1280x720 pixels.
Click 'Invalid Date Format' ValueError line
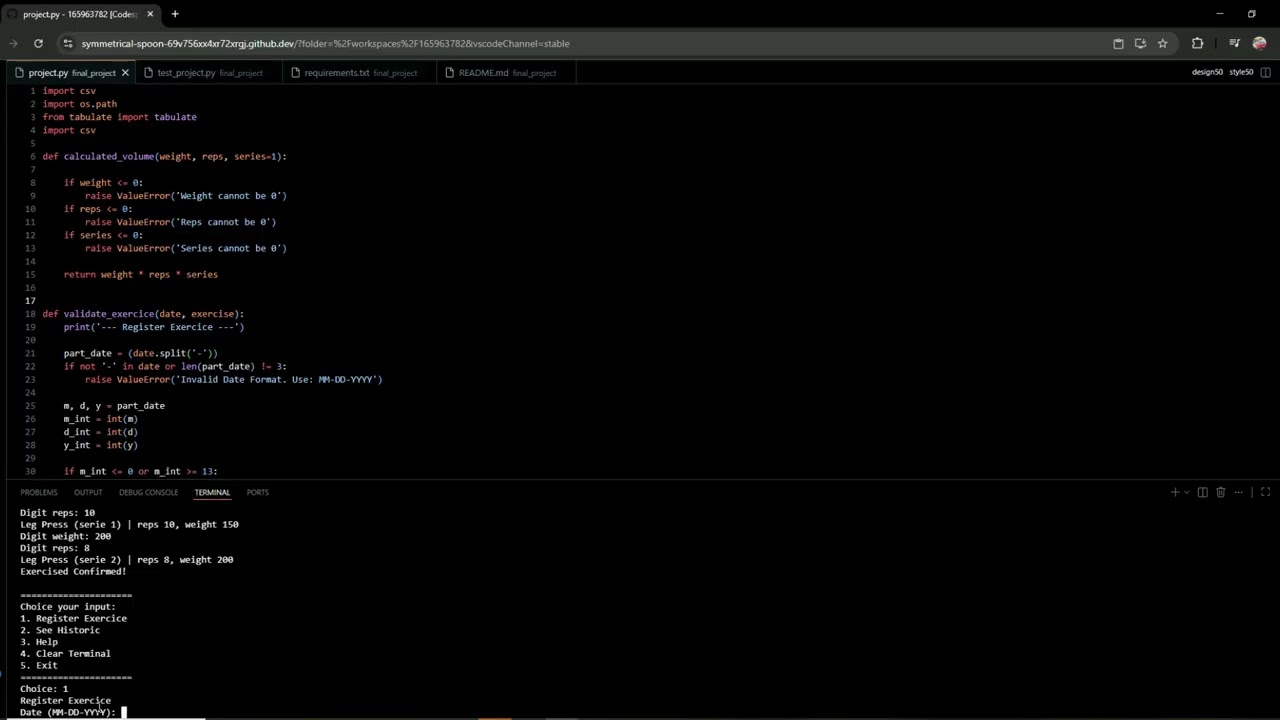click(x=233, y=380)
